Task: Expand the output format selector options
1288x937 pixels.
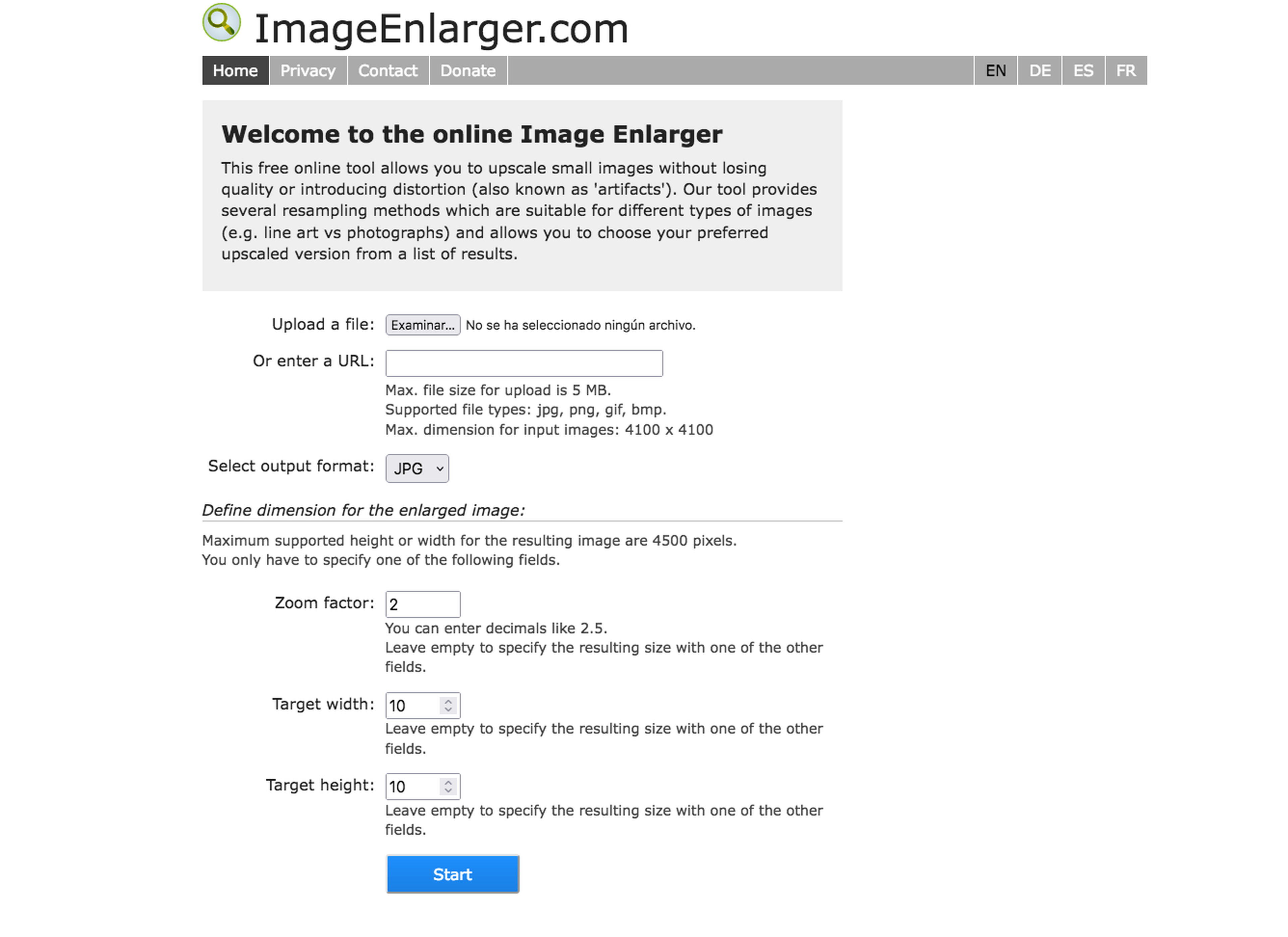Action: point(415,468)
